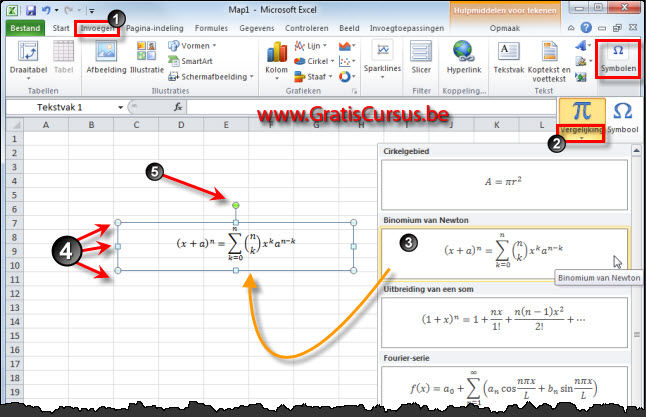Select the Fourier-serie equation

504,387
